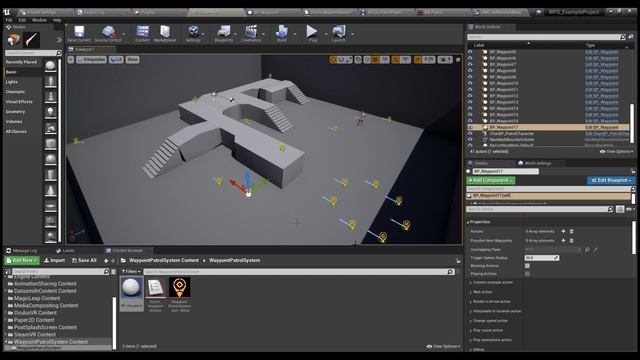The width and height of the screenshot is (640, 360).
Task: Open the Blueprints toolbar icon
Action: 224,33
